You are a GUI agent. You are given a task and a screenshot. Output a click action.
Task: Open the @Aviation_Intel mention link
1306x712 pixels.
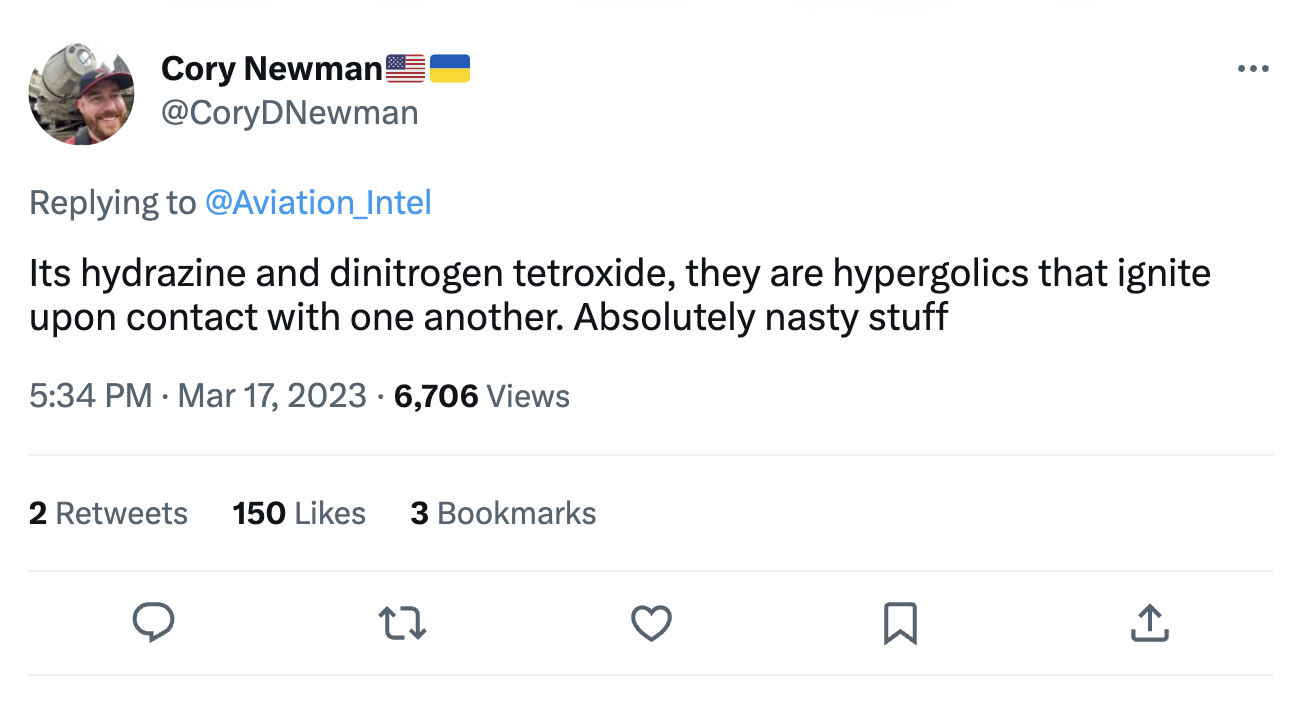[318, 203]
